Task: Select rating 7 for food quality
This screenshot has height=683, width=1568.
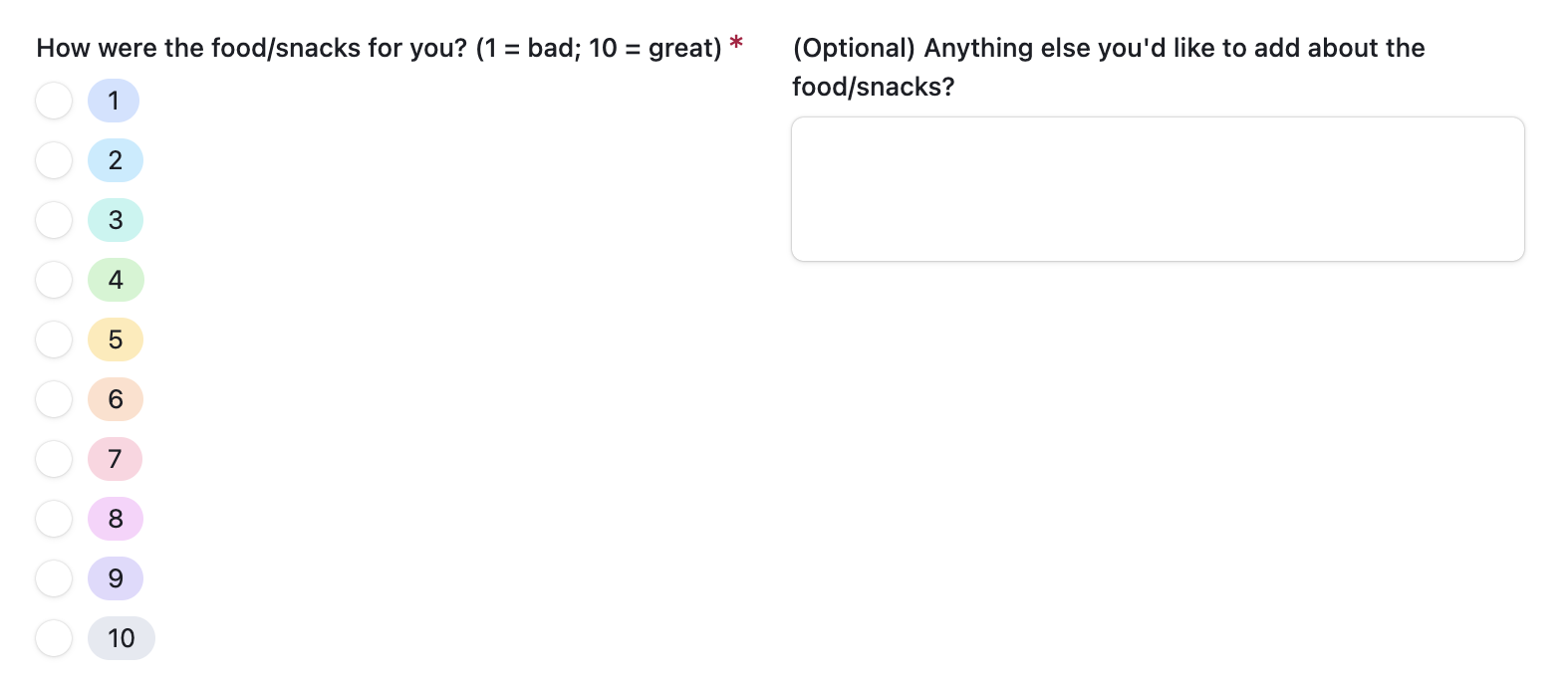Action: (54, 459)
